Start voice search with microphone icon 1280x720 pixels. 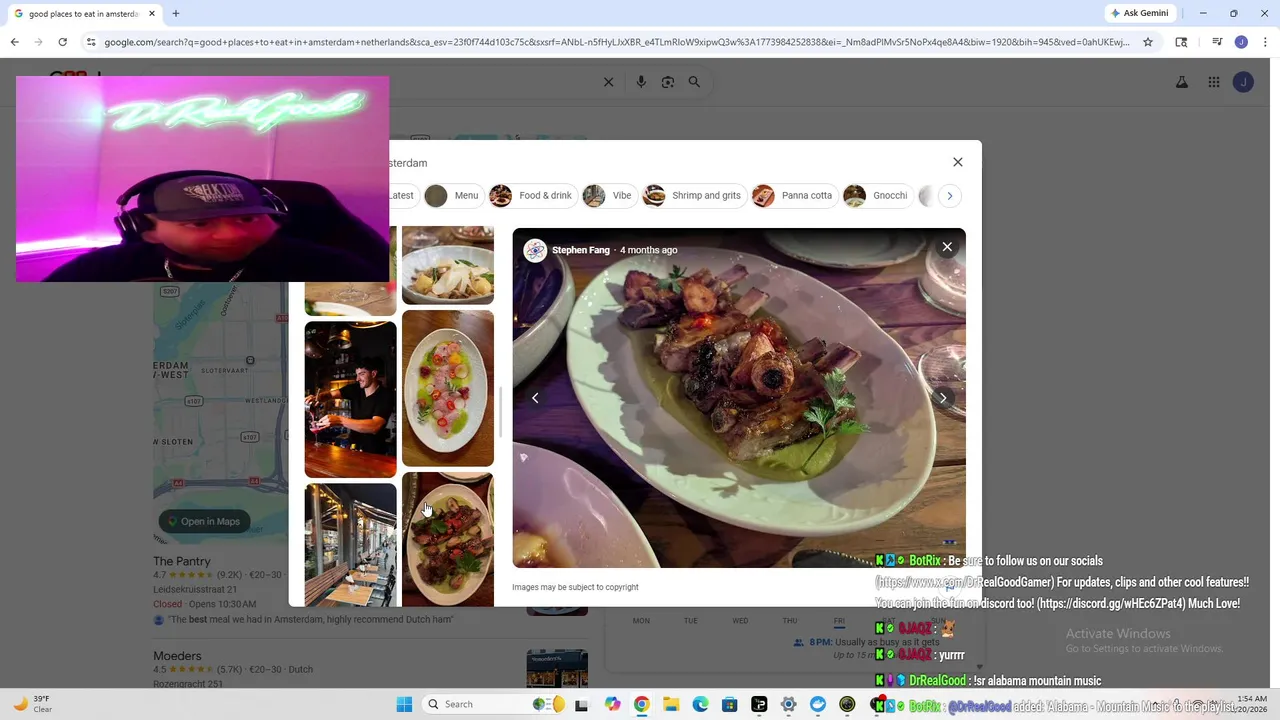641,82
